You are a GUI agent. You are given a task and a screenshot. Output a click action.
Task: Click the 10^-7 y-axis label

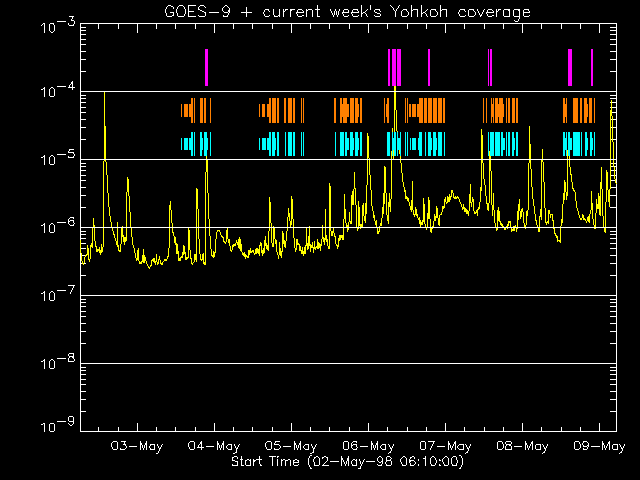[x=58, y=294]
